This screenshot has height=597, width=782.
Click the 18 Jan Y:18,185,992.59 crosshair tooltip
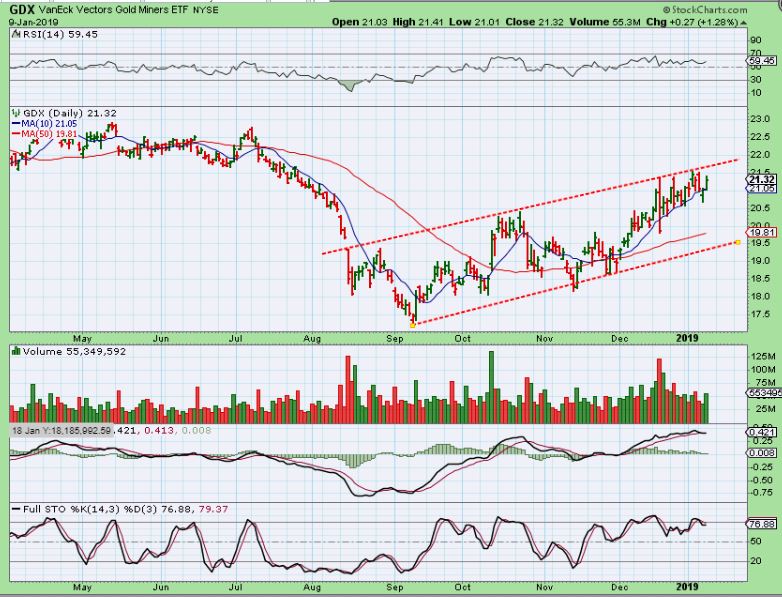[x=61, y=430]
